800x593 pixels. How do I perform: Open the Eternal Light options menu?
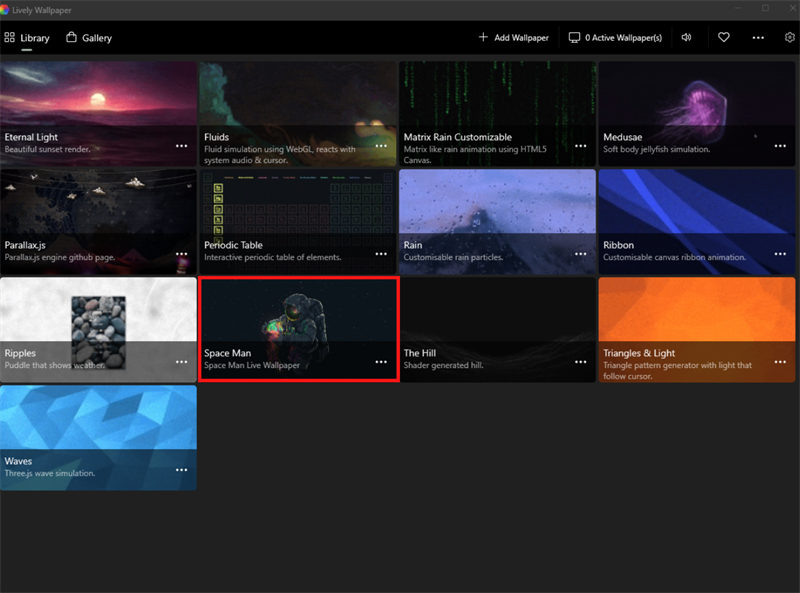[x=181, y=146]
